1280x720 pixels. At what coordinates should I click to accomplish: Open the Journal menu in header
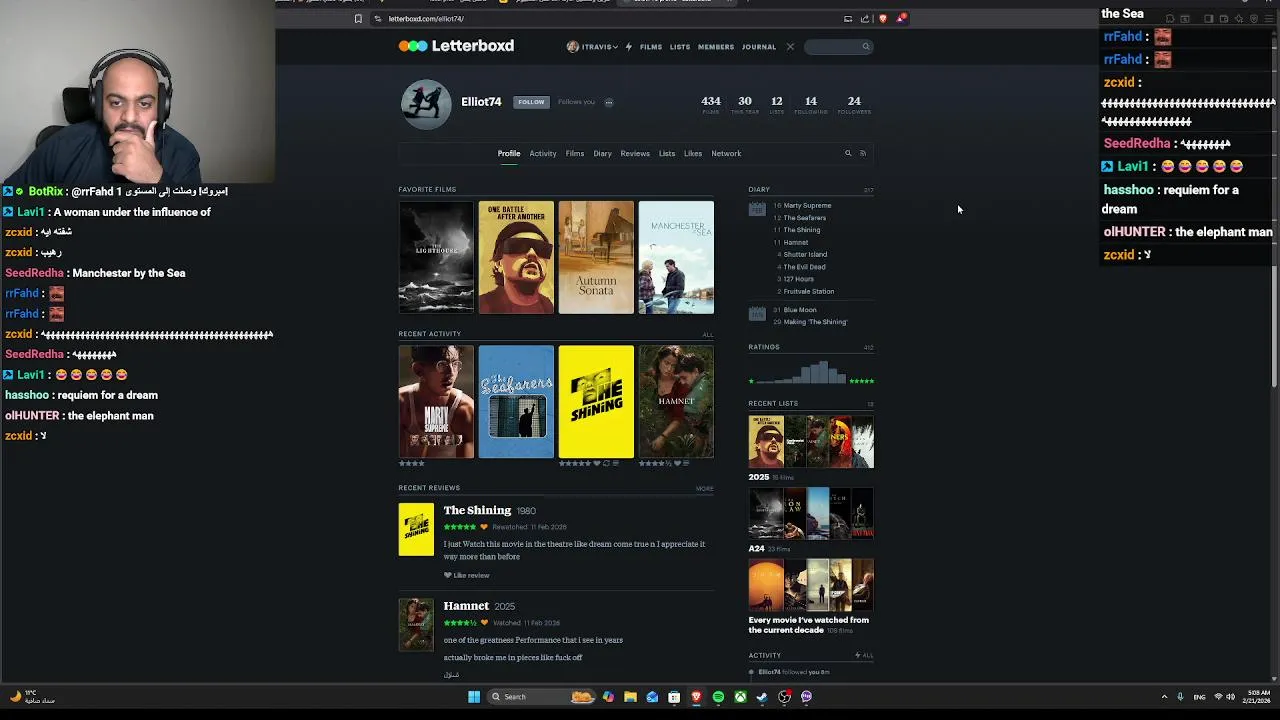759,47
